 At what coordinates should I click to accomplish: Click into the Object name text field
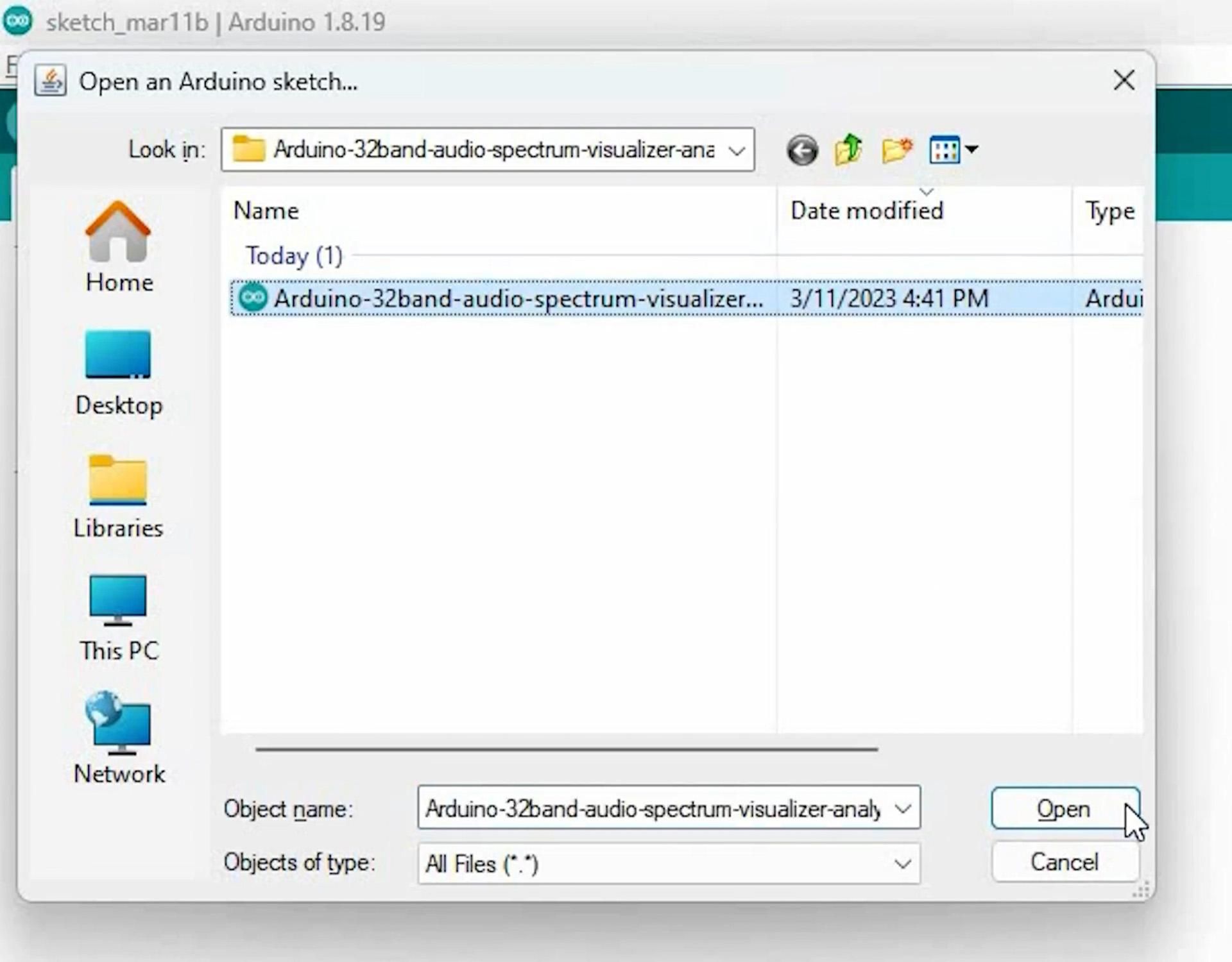pos(653,809)
